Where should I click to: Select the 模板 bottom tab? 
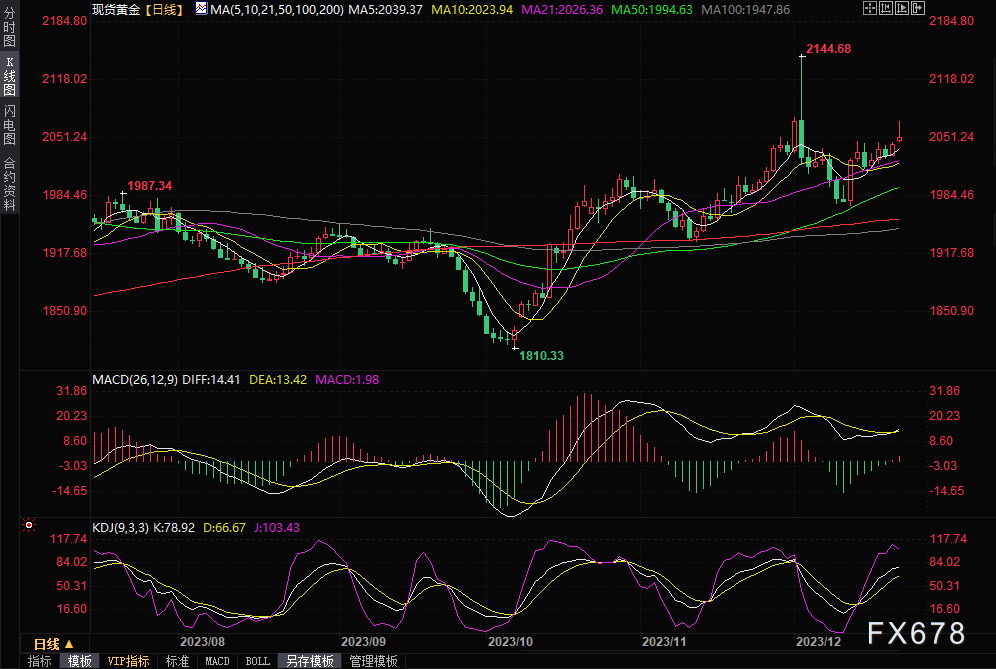[80, 661]
